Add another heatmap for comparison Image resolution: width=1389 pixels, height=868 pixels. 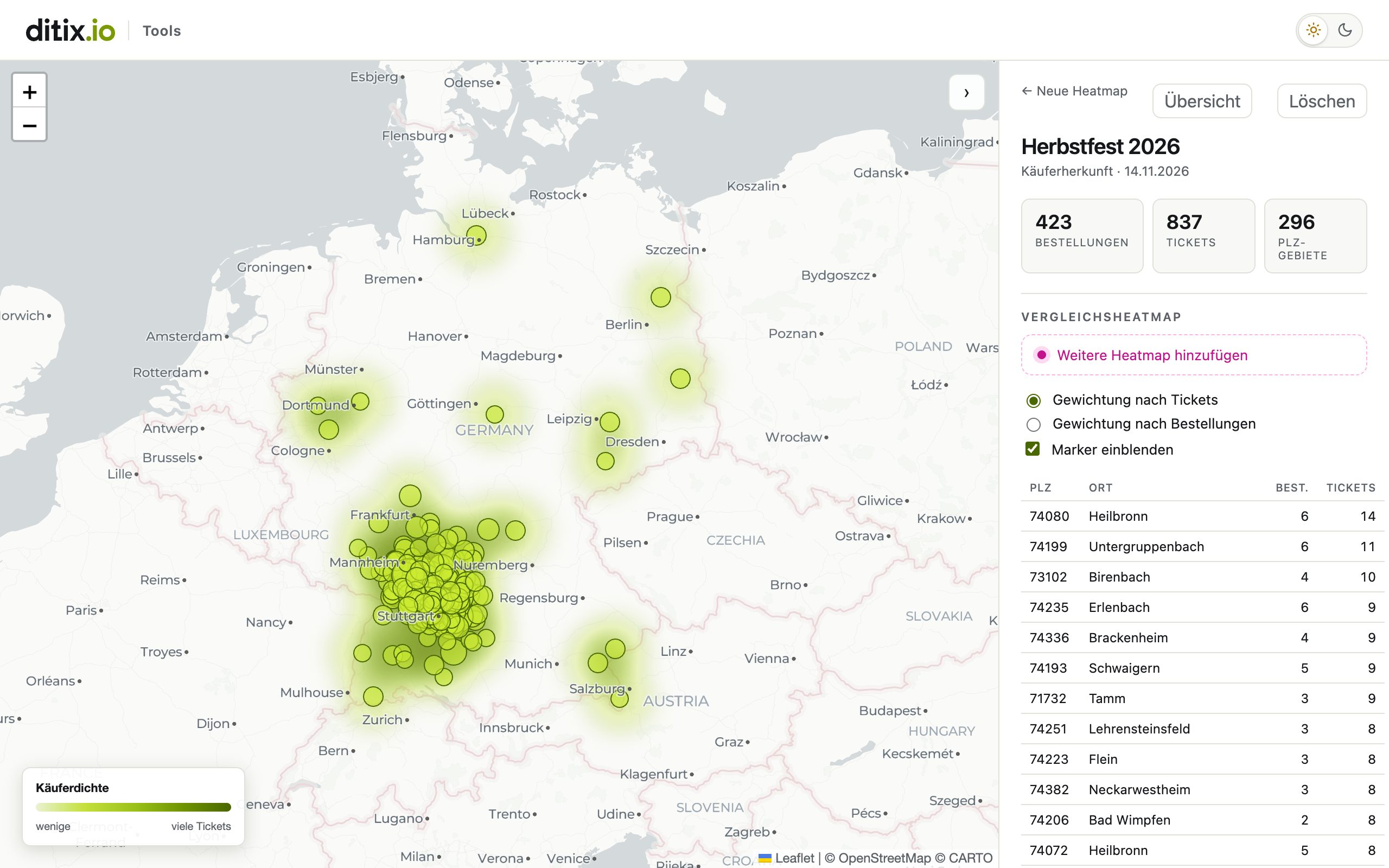point(1194,355)
